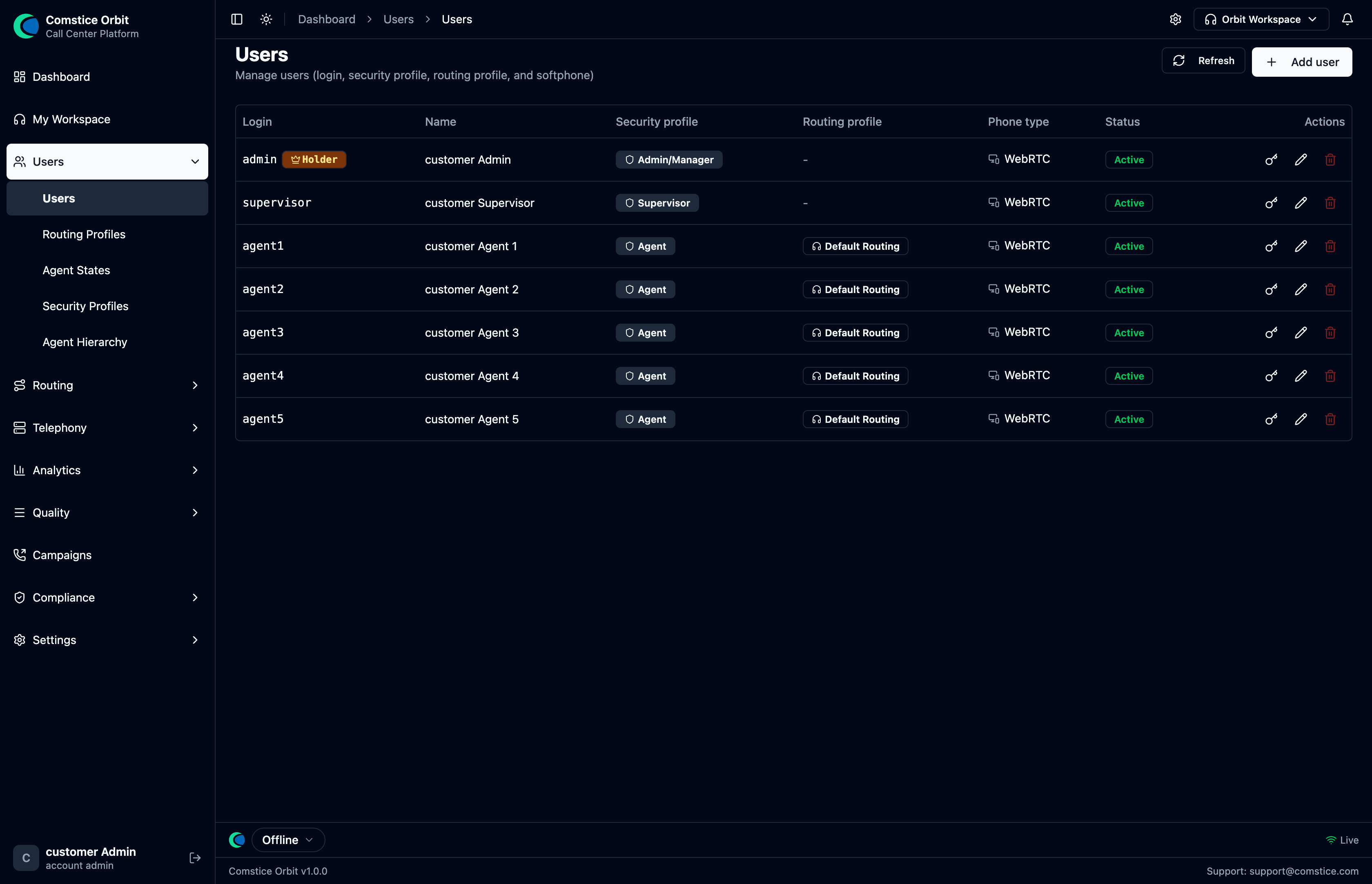Click Admin/Manager security profile badge
Image resolution: width=1372 pixels, height=884 pixels.
click(669, 160)
